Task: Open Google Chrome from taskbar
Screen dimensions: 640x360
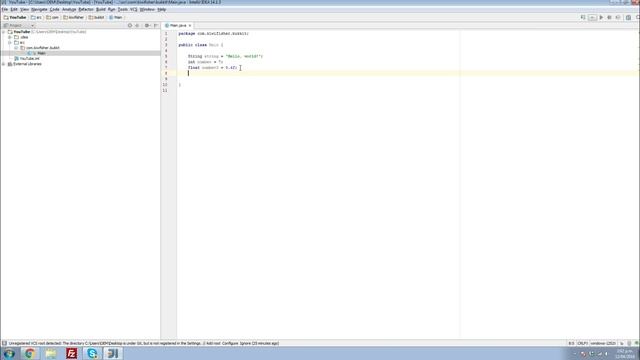Action: click(x=29, y=353)
